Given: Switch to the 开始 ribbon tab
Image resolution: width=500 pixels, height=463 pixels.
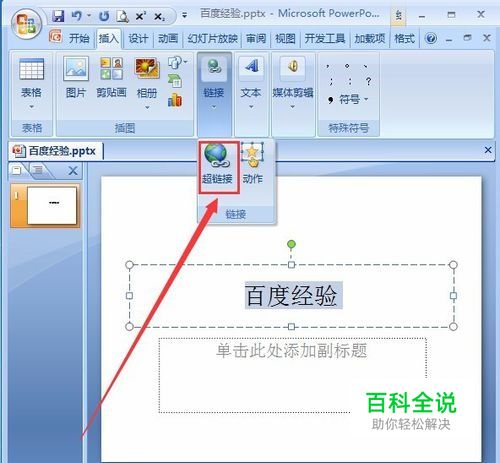Looking at the screenshot, I should pos(79,38).
